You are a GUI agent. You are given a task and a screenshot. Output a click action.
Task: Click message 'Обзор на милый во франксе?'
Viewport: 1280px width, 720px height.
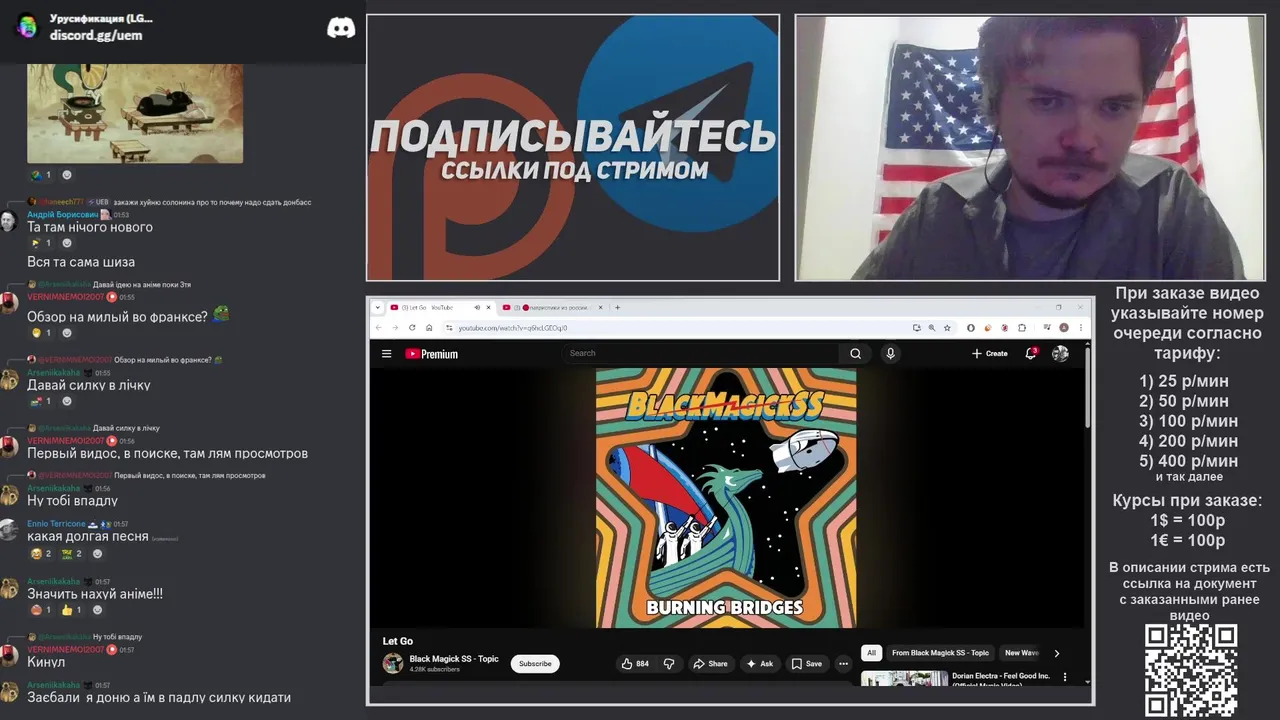(x=117, y=316)
